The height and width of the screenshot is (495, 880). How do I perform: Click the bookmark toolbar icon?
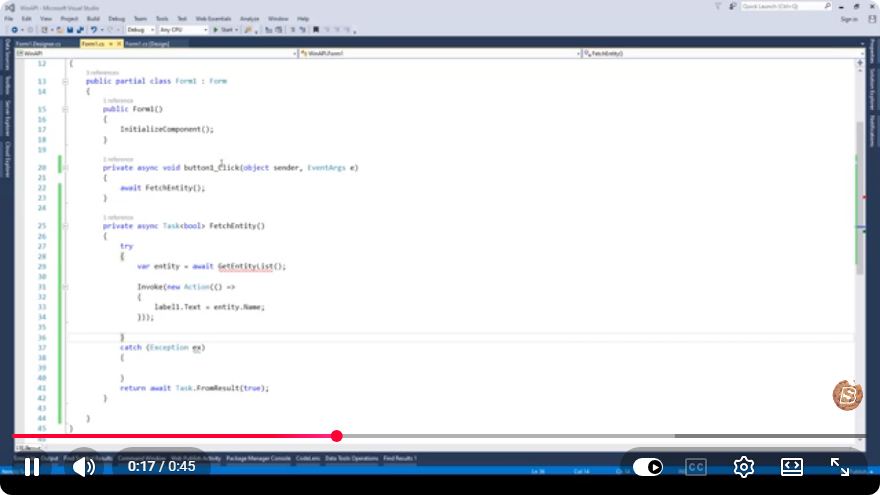(x=316, y=30)
